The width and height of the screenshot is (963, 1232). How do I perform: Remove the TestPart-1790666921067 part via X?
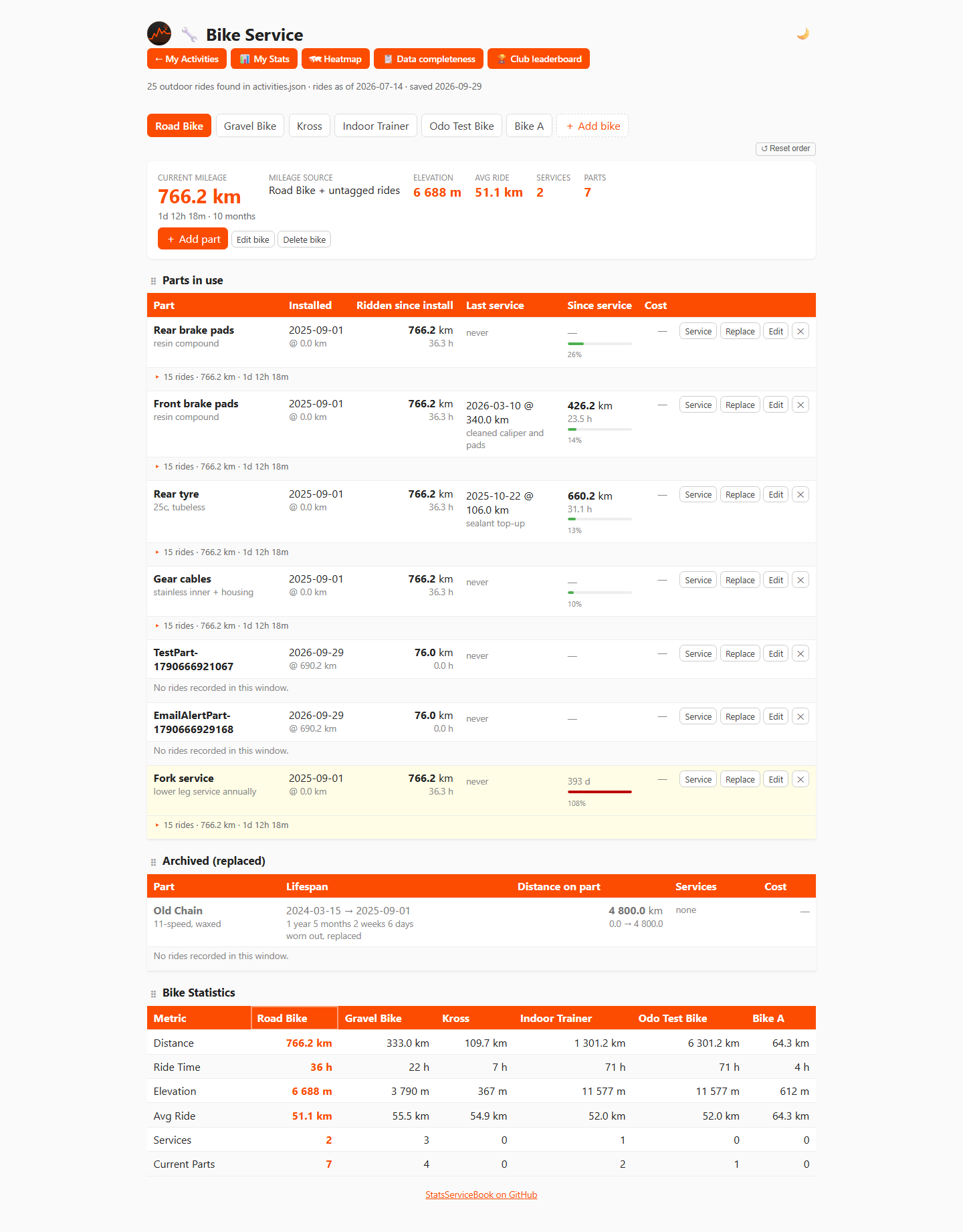(x=800, y=653)
